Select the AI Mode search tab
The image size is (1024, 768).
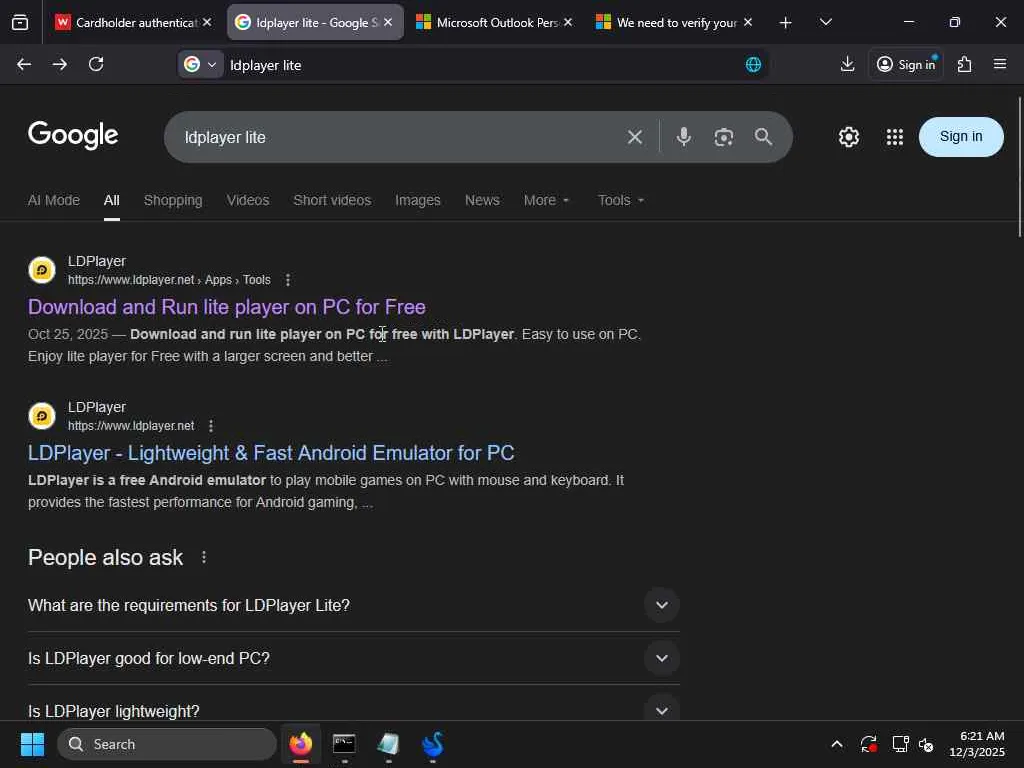point(54,200)
